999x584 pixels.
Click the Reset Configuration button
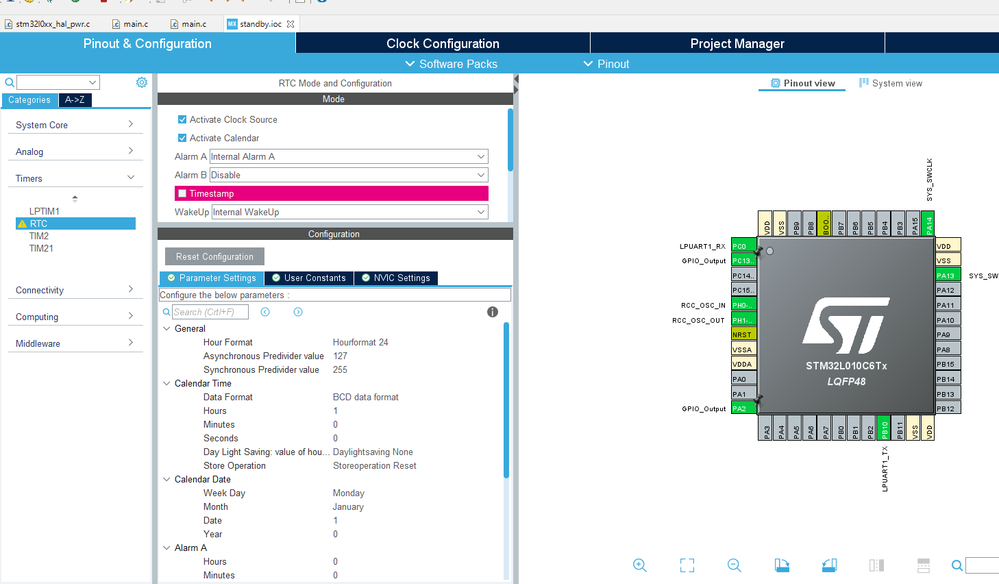coord(215,257)
